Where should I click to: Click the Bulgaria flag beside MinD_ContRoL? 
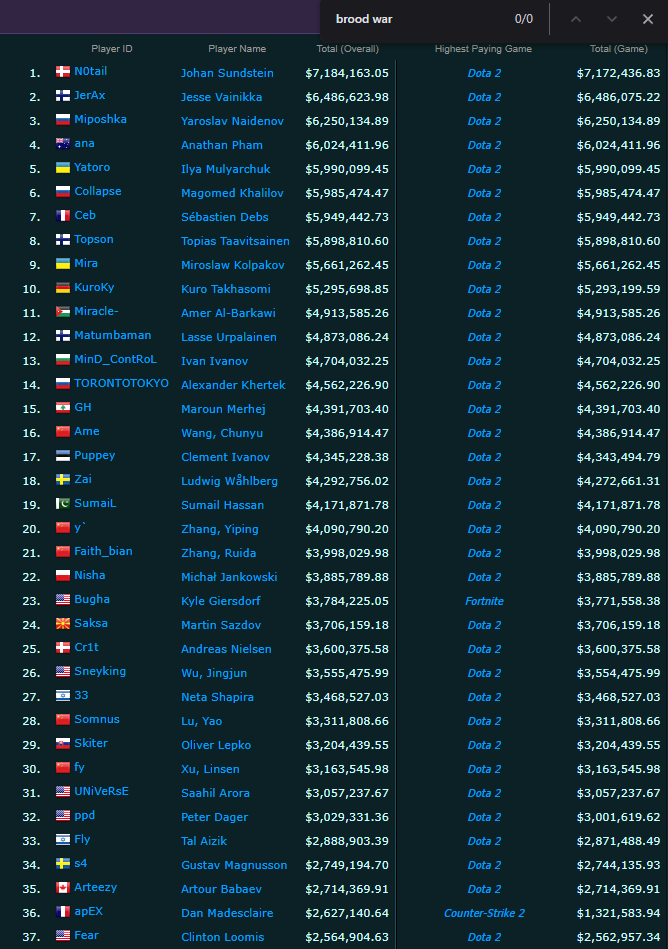[x=63, y=360]
